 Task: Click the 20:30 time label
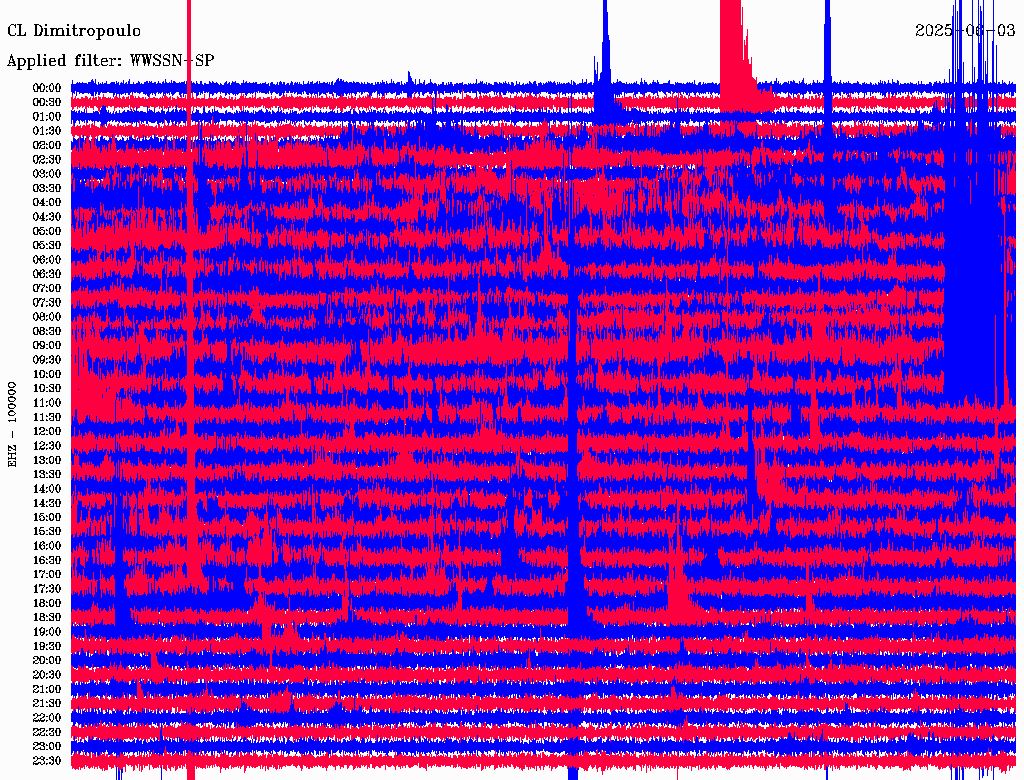(x=47, y=675)
